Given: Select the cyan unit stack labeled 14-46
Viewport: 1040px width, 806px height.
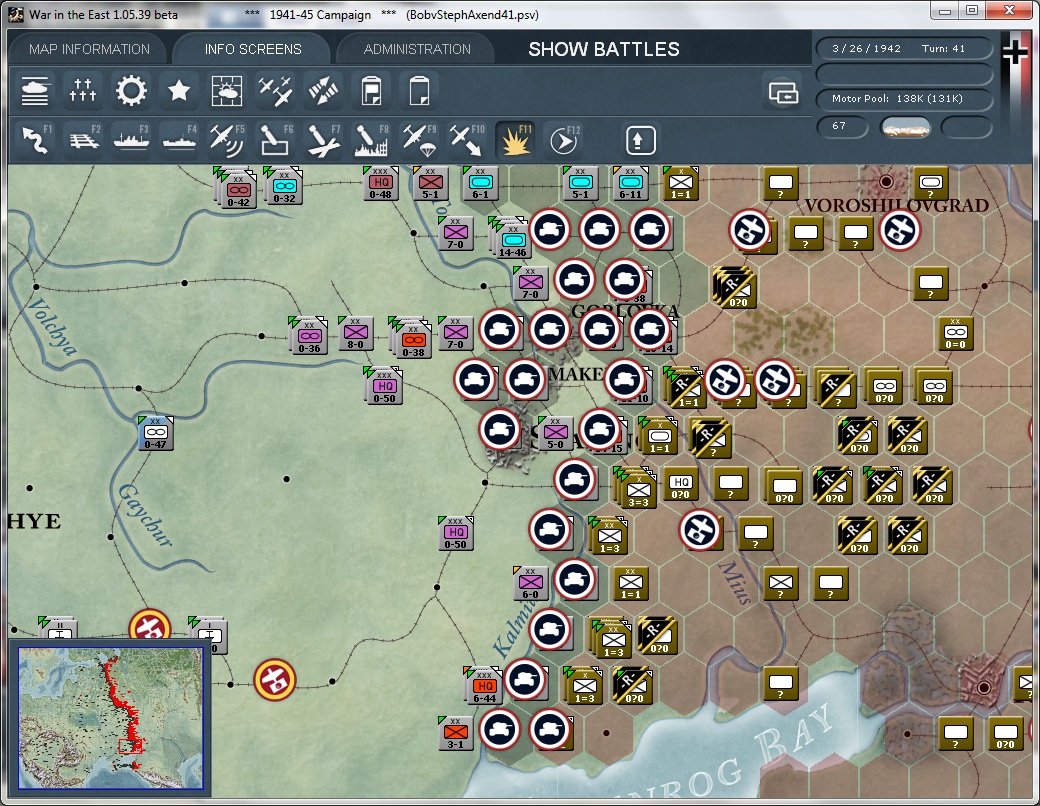Looking at the screenshot, I should coord(511,237).
